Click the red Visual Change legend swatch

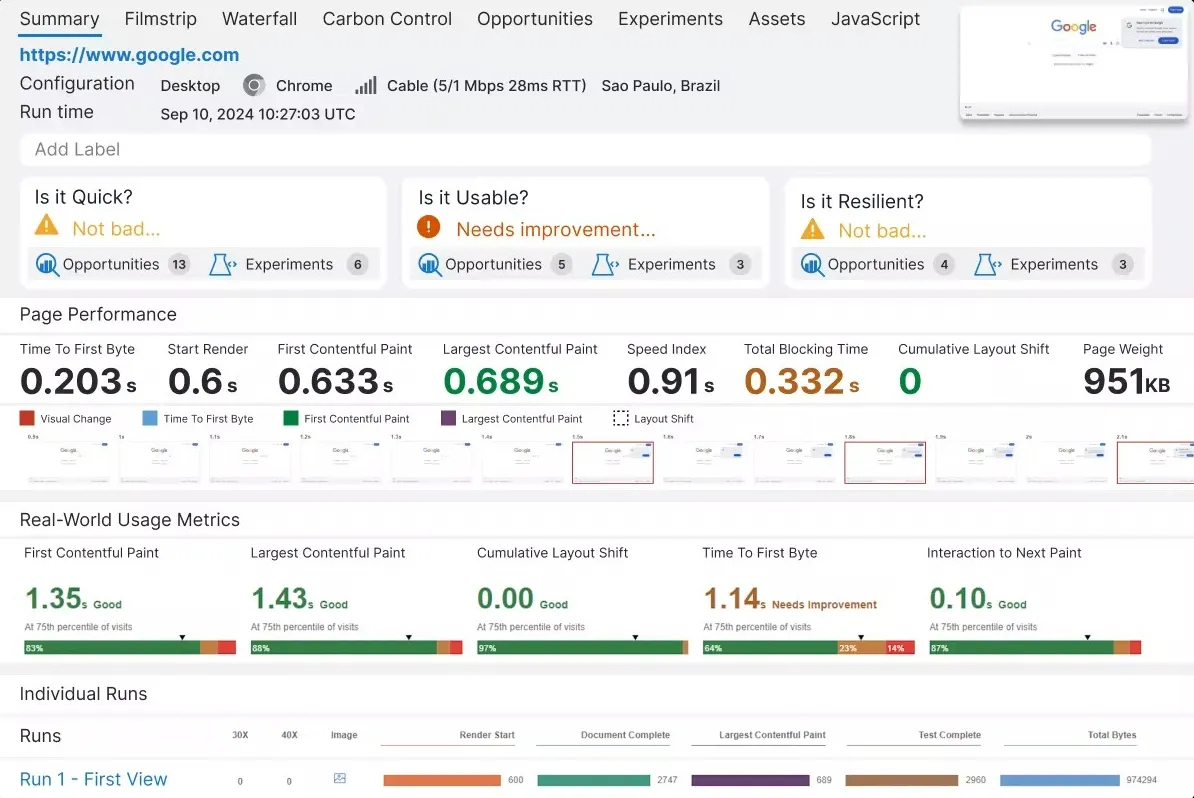27,418
